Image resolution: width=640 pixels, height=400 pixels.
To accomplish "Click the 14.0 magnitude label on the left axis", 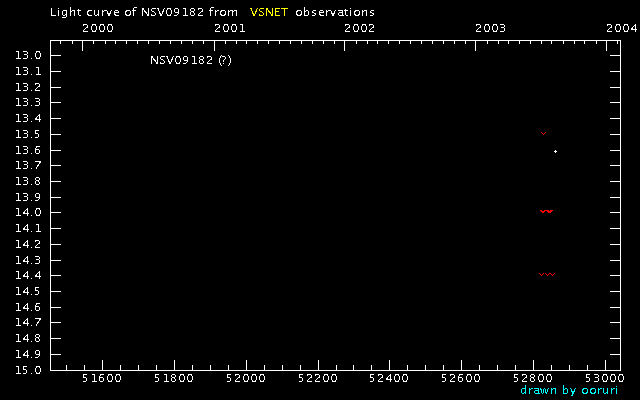I will (29, 212).
